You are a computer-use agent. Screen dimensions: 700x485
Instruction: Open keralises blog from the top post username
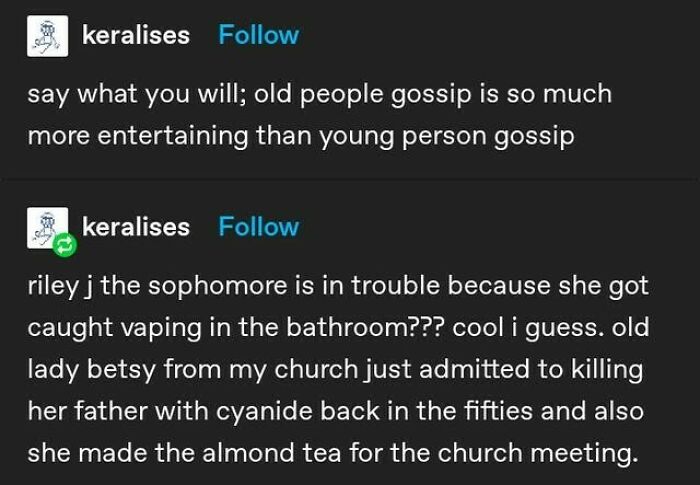[x=136, y=35]
